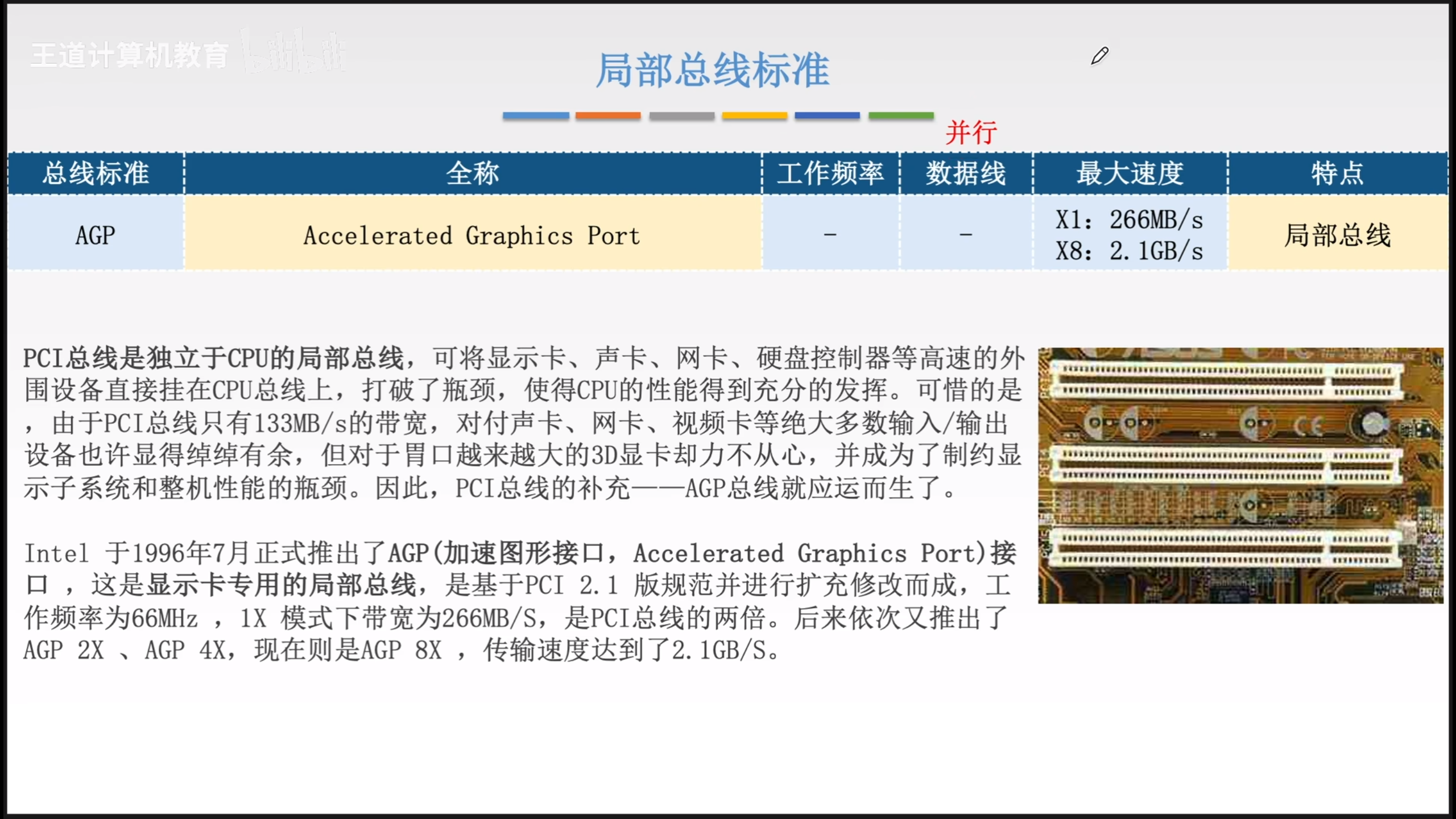Click the AGP table cell
The image size is (1456, 819).
click(x=96, y=234)
